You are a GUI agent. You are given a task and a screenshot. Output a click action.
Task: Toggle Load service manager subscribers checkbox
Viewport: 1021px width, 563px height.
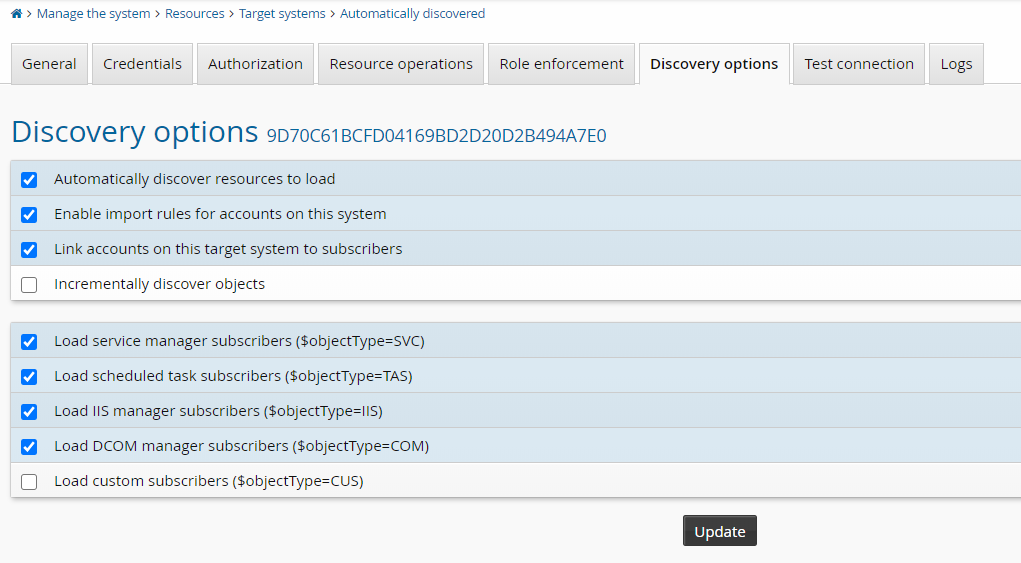point(29,342)
